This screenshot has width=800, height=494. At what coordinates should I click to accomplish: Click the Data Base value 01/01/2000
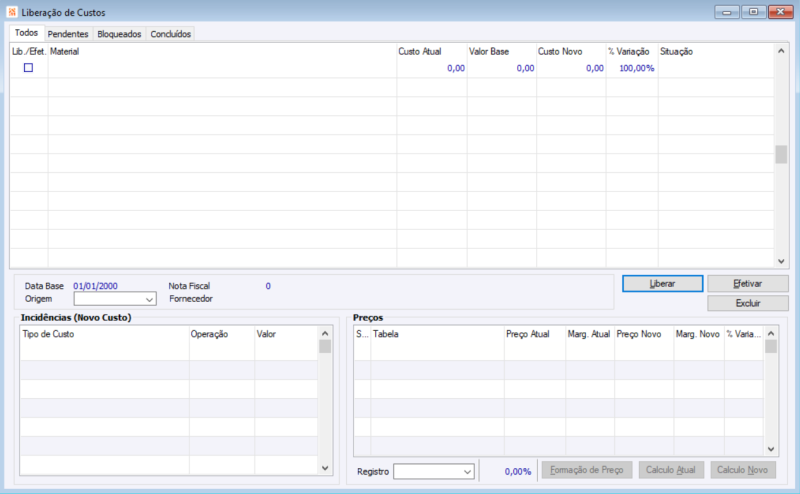[95, 286]
